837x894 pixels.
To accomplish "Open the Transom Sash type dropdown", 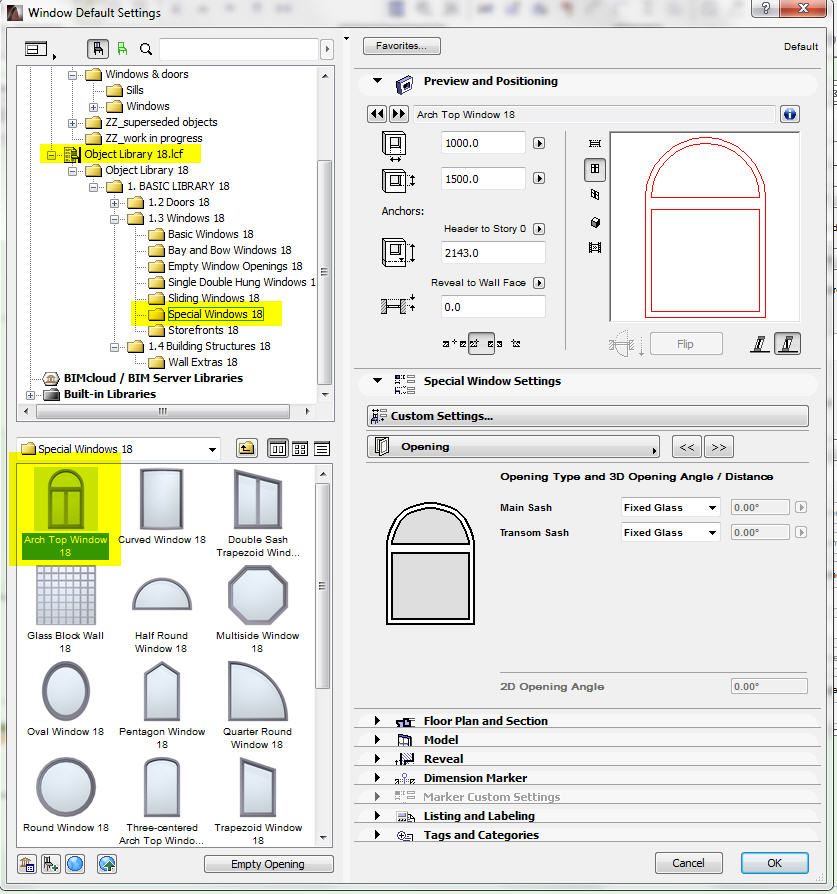I will 671,533.
